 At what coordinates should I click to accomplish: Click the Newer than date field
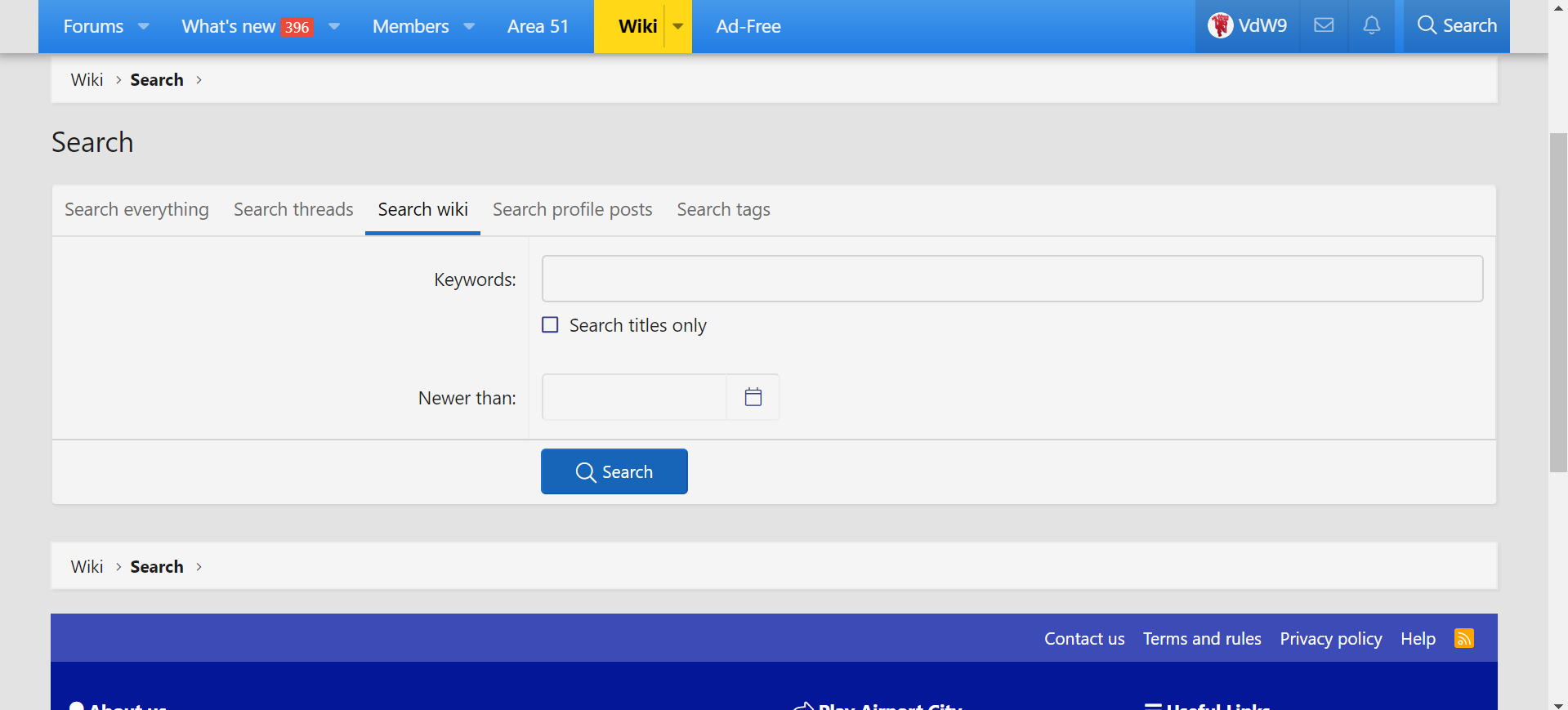(x=634, y=397)
